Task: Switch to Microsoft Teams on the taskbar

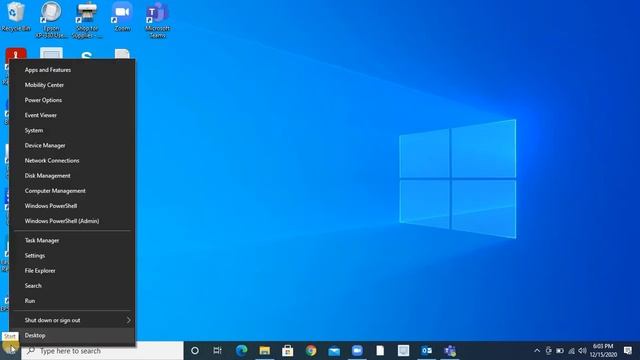Action: [450, 351]
